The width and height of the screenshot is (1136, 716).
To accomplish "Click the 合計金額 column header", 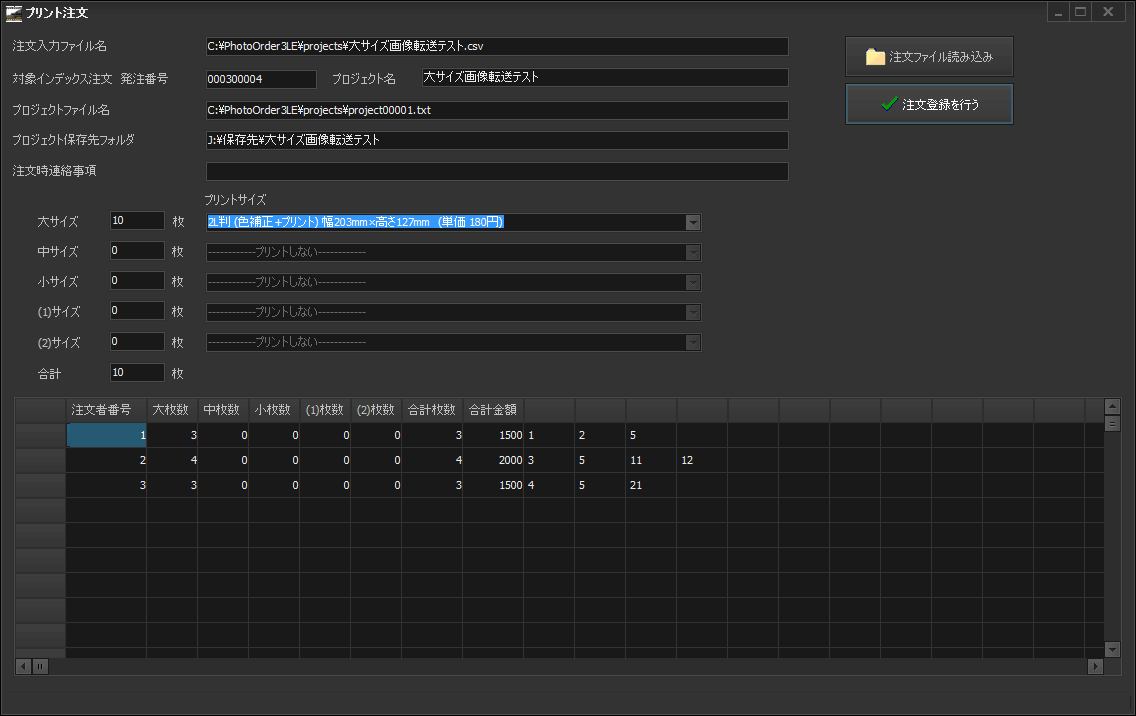I will tap(493, 410).
